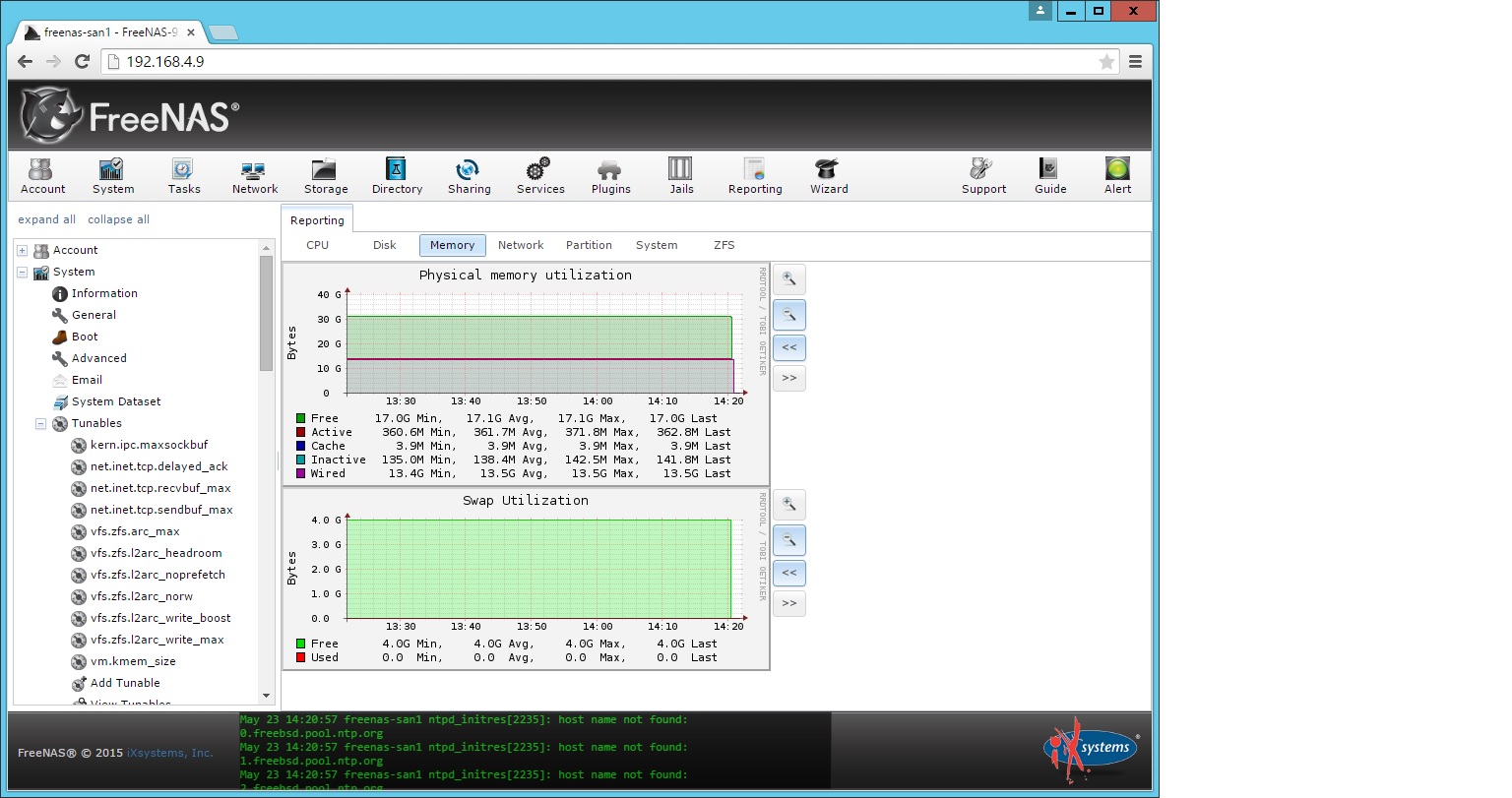Open the Directory toolbar icon
1512x798 pixels.
click(397, 176)
